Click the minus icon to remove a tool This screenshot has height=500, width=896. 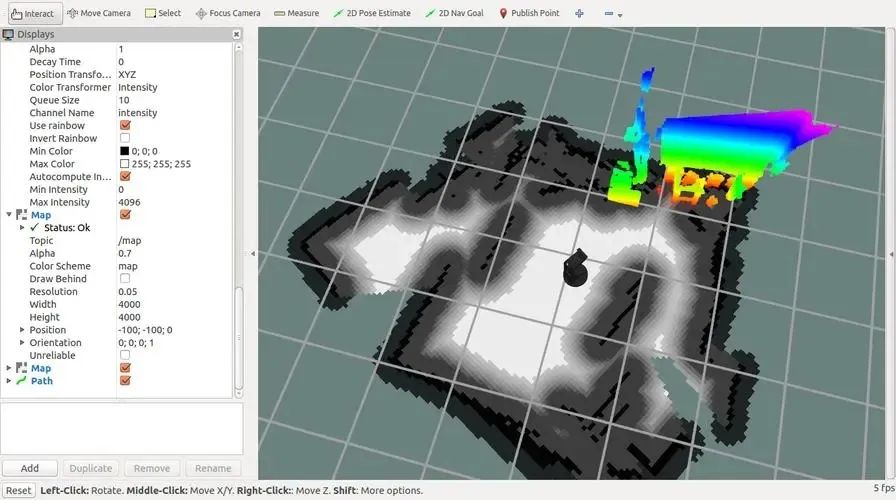tap(609, 13)
